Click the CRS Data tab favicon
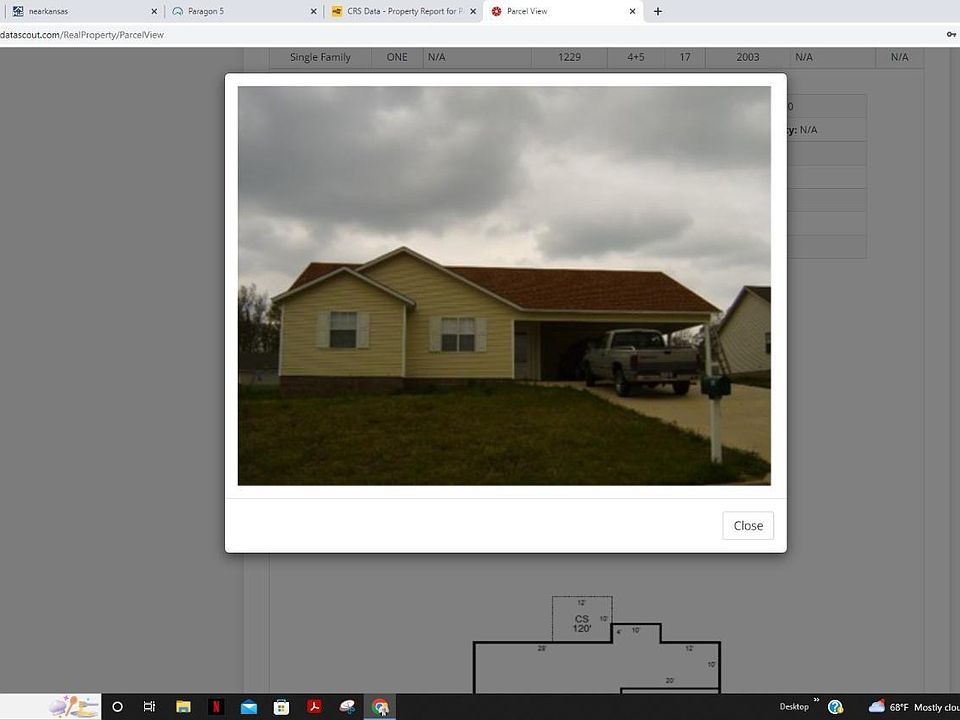 (337, 11)
